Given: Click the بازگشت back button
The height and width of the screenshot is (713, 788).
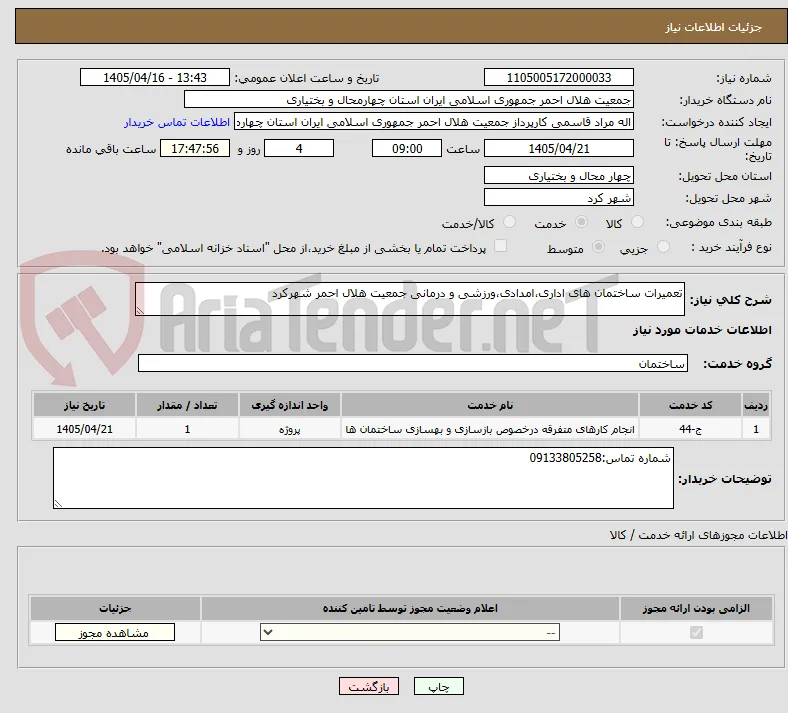Looking at the screenshot, I should click(369, 686).
